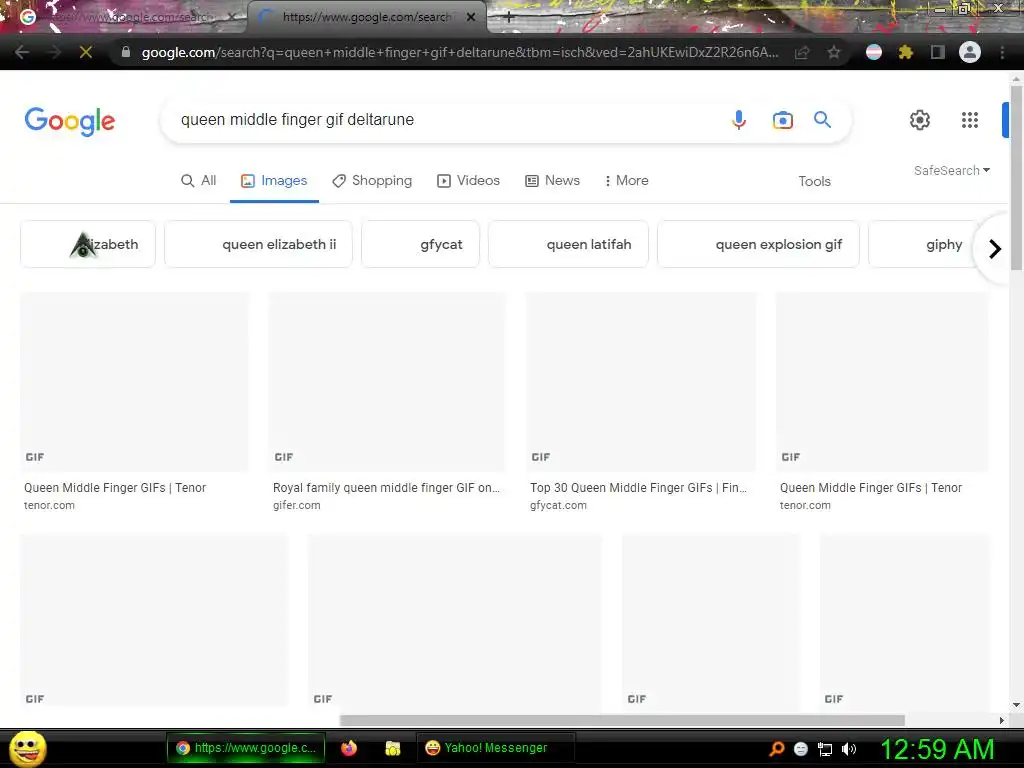Open 'Royal family queen middle finger GIF' link

click(x=386, y=488)
